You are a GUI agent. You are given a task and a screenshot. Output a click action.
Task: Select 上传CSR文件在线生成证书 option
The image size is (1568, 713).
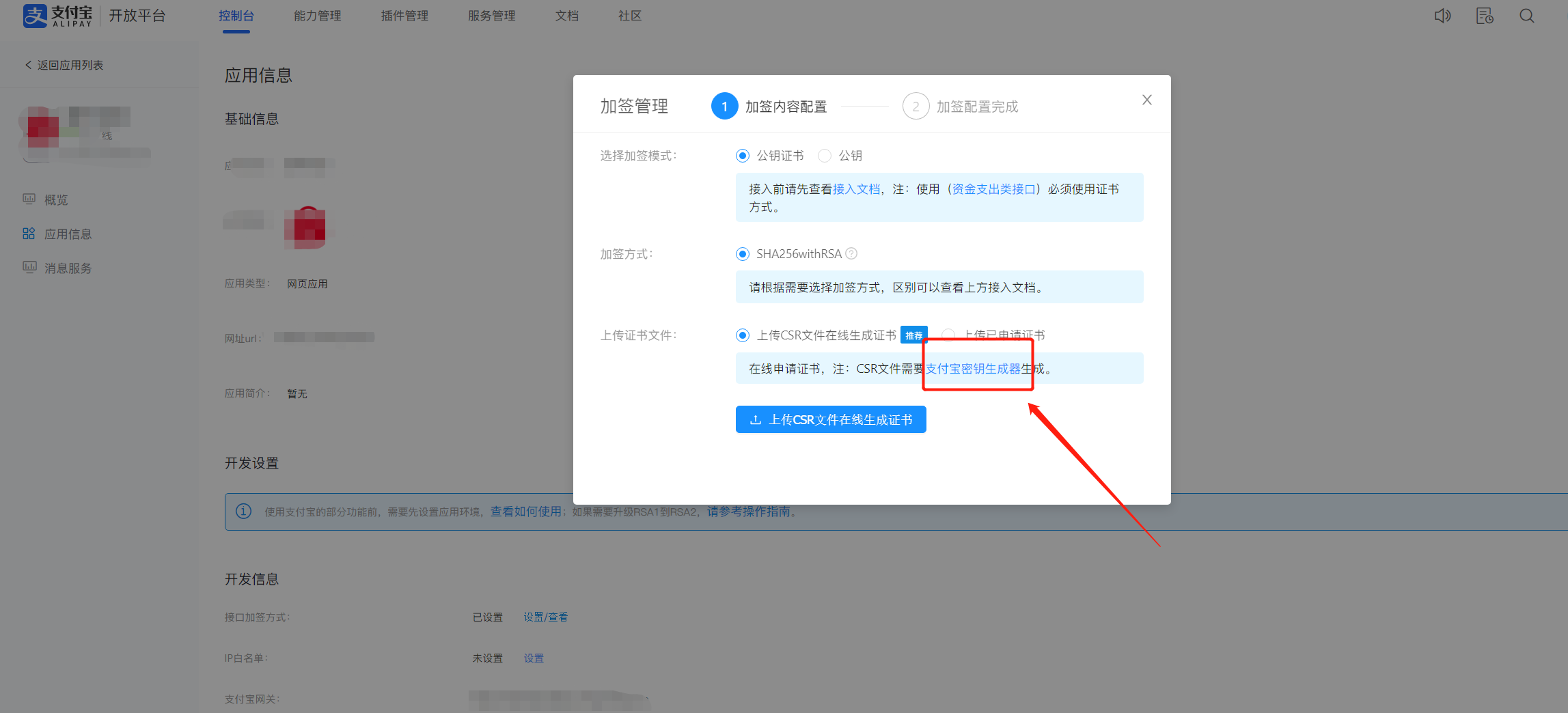click(743, 335)
